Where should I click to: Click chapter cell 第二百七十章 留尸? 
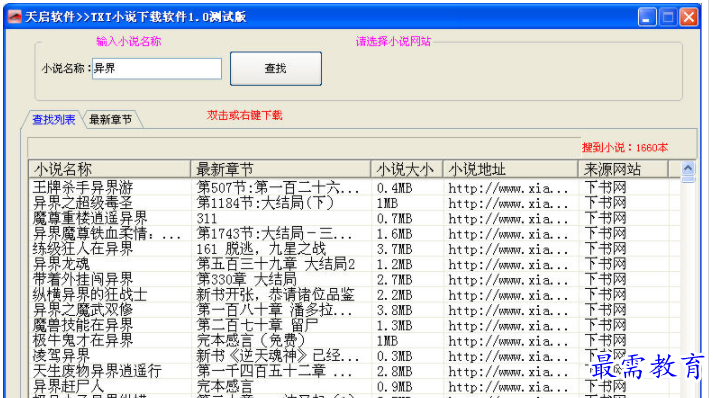[x=257, y=326]
